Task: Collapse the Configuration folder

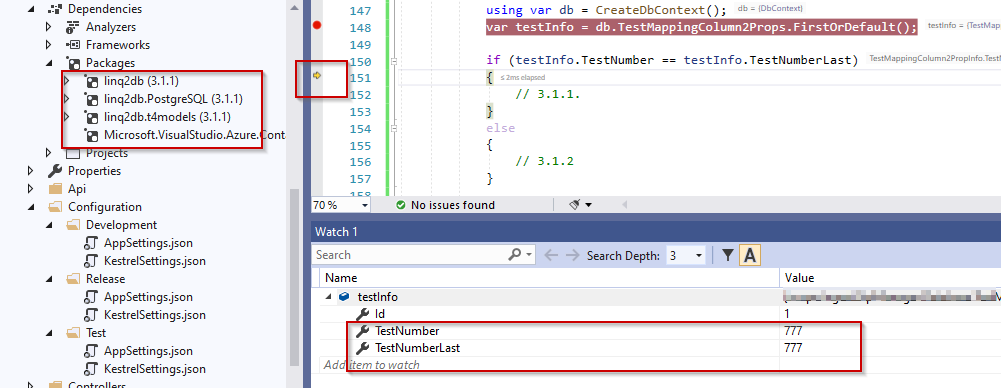Action: pos(31,207)
